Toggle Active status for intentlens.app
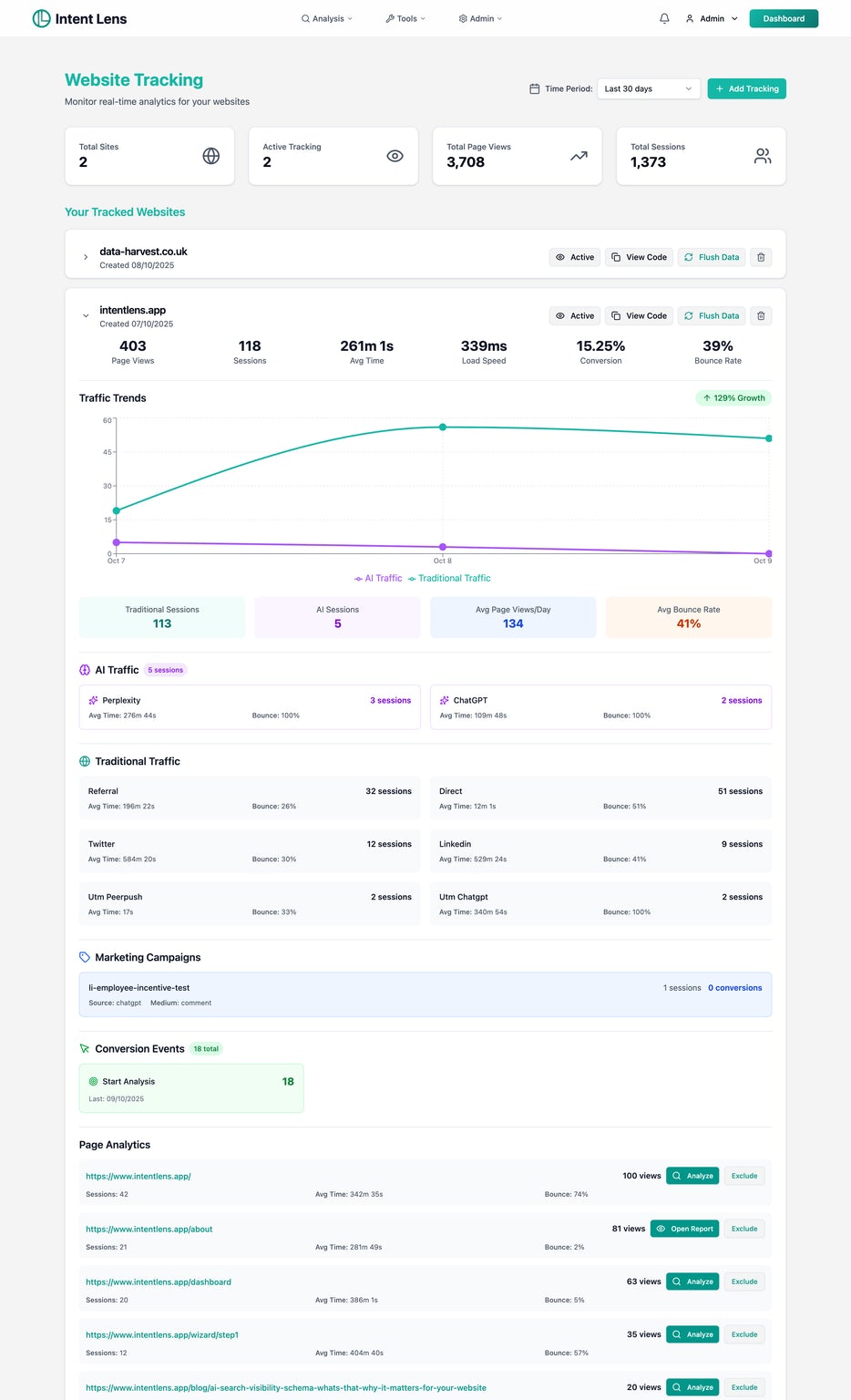The image size is (851, 1400). (575, 315)
